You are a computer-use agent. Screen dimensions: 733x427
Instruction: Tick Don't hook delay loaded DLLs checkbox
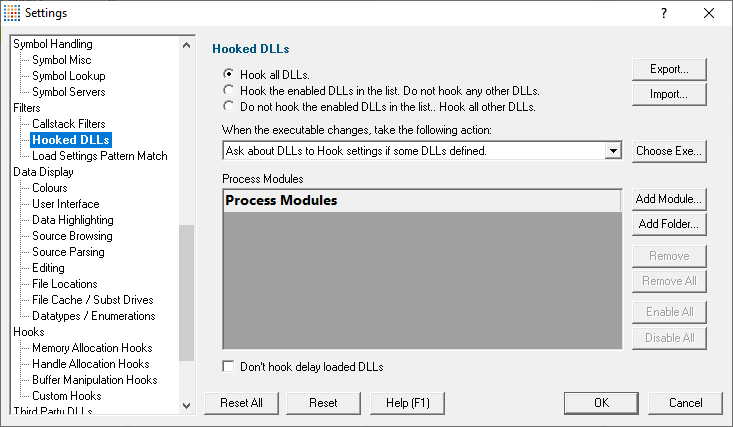[228, 366]
